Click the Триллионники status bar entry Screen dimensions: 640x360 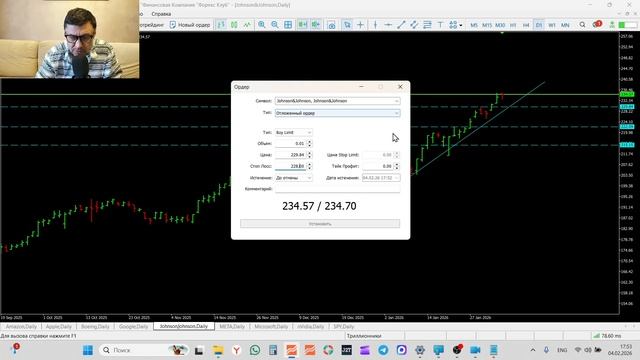pos(364,336)
